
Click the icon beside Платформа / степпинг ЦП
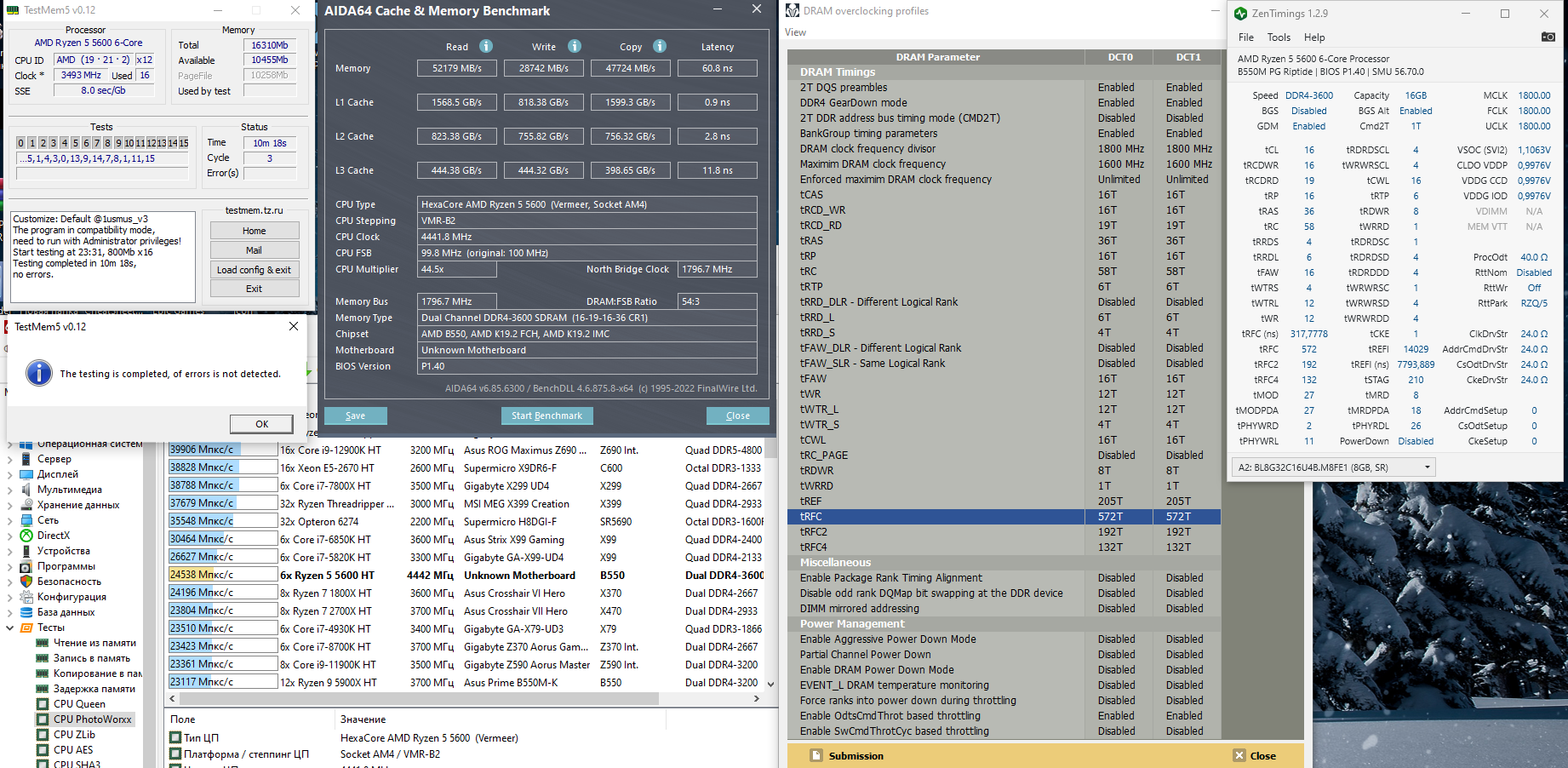click(x=175, y=754)
